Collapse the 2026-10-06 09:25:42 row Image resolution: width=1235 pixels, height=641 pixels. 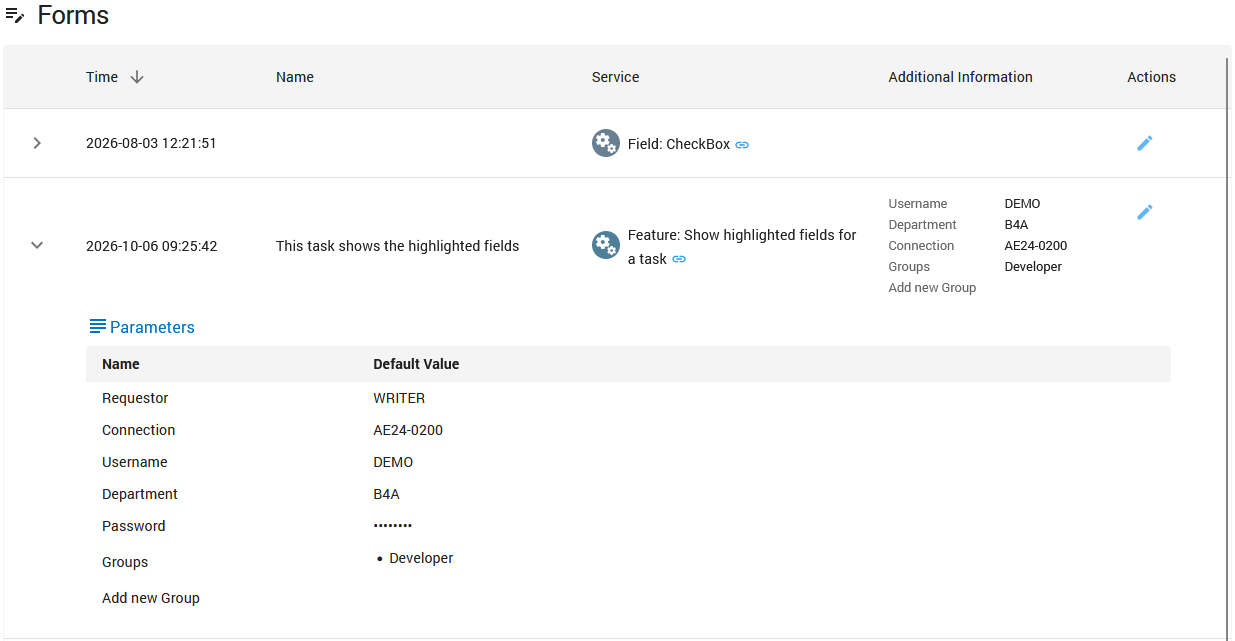coord(37,245)
